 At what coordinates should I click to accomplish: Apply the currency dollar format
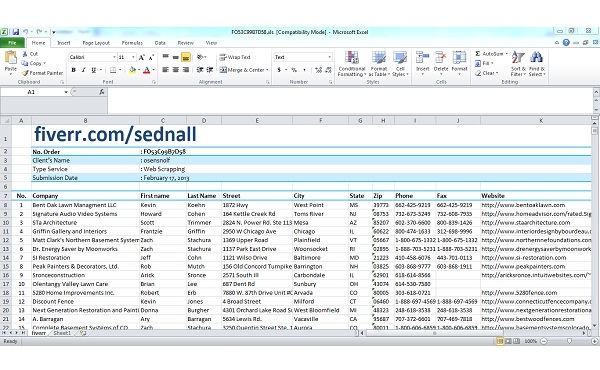point(279,70)
